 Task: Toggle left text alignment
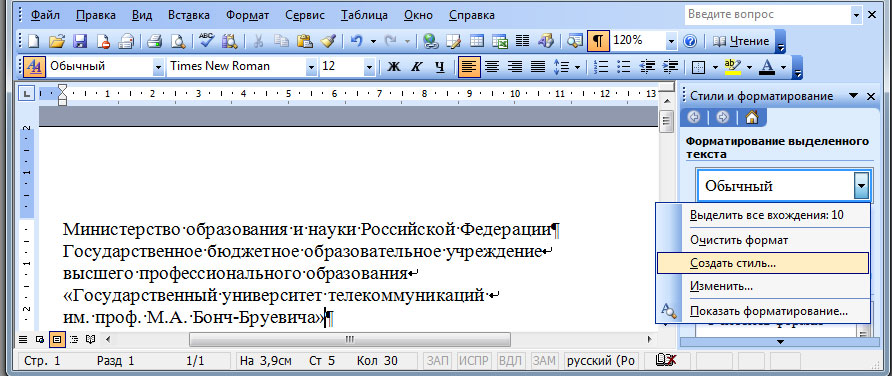click(469, 67)
